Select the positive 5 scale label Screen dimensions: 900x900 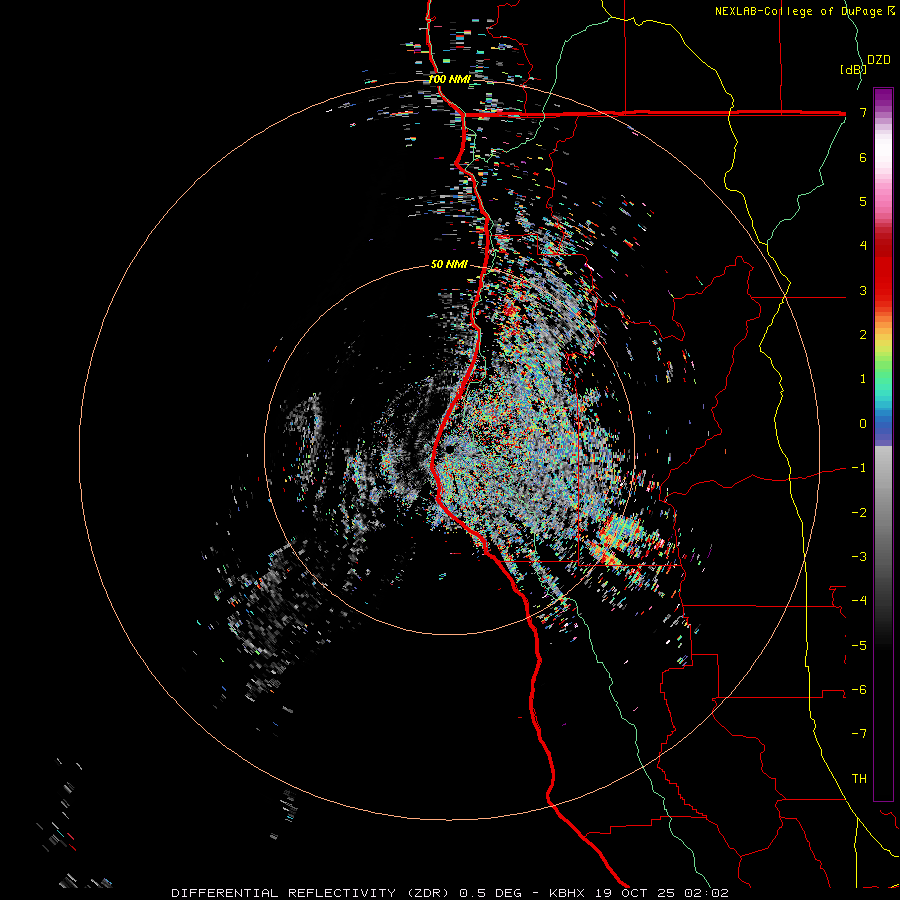coord(863,201)
